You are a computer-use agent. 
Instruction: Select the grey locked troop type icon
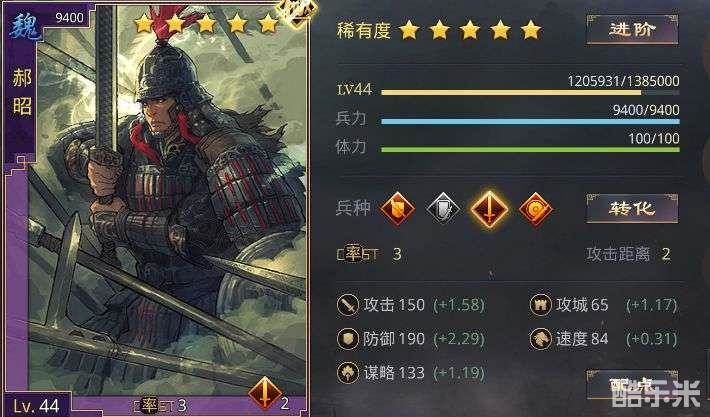tap(443, 209)
